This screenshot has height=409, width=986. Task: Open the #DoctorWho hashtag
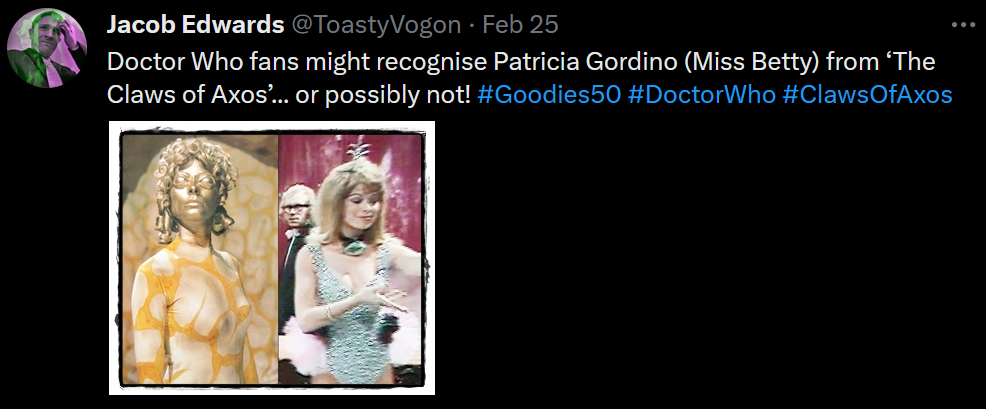pos(701,94)
